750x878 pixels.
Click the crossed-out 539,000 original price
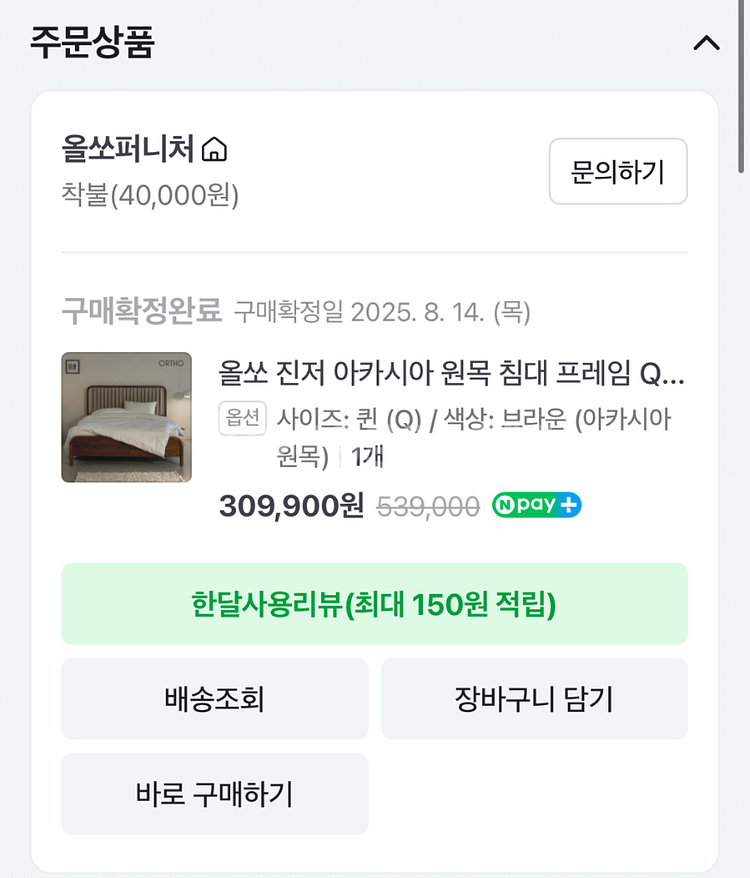pyautogui.click(x=428, y=507)
